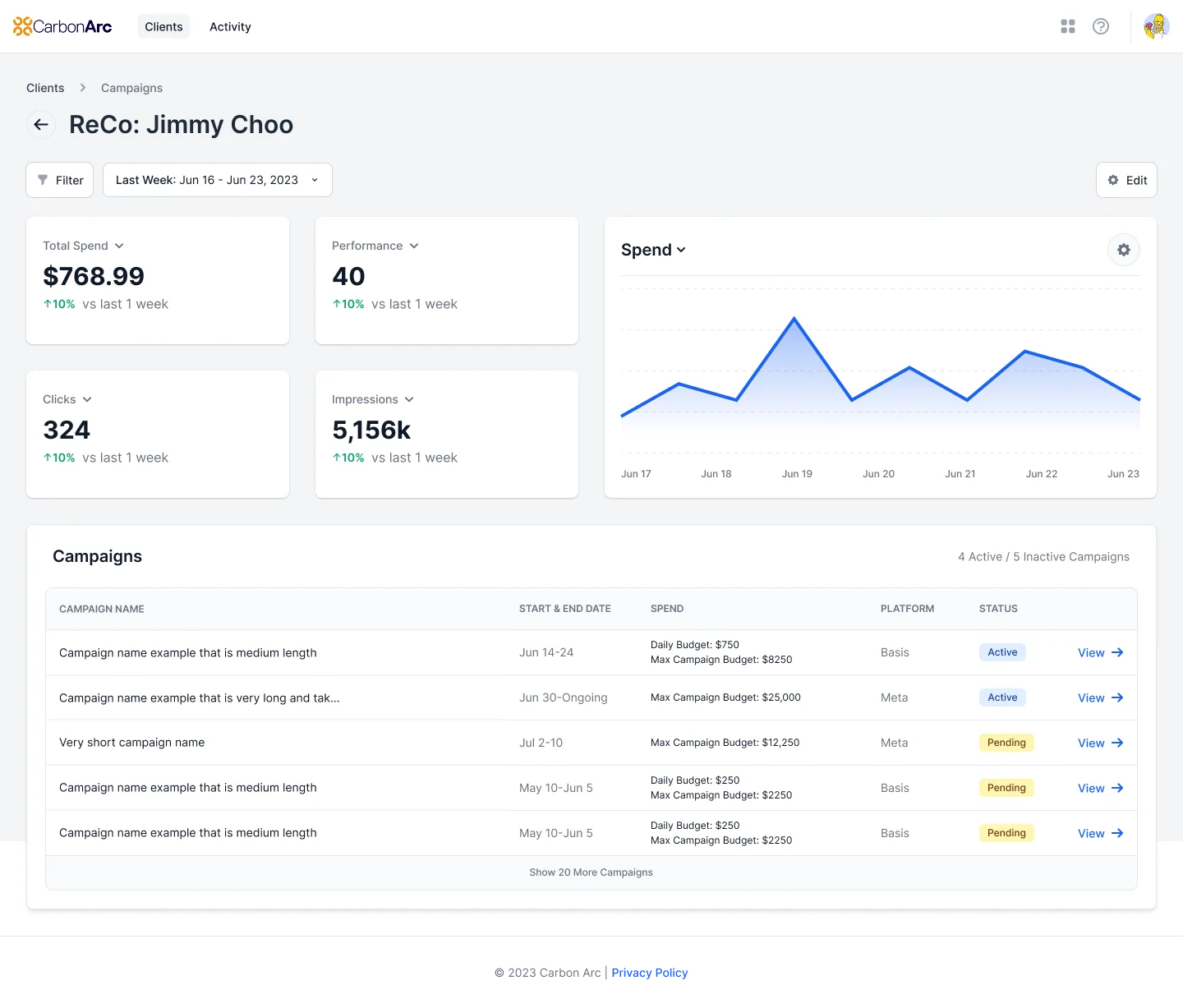The height and width of the screenshot is (1008, 1183).
Task: Click Max Campaign Budget: $25,000 cell
Action: point(725,697)
